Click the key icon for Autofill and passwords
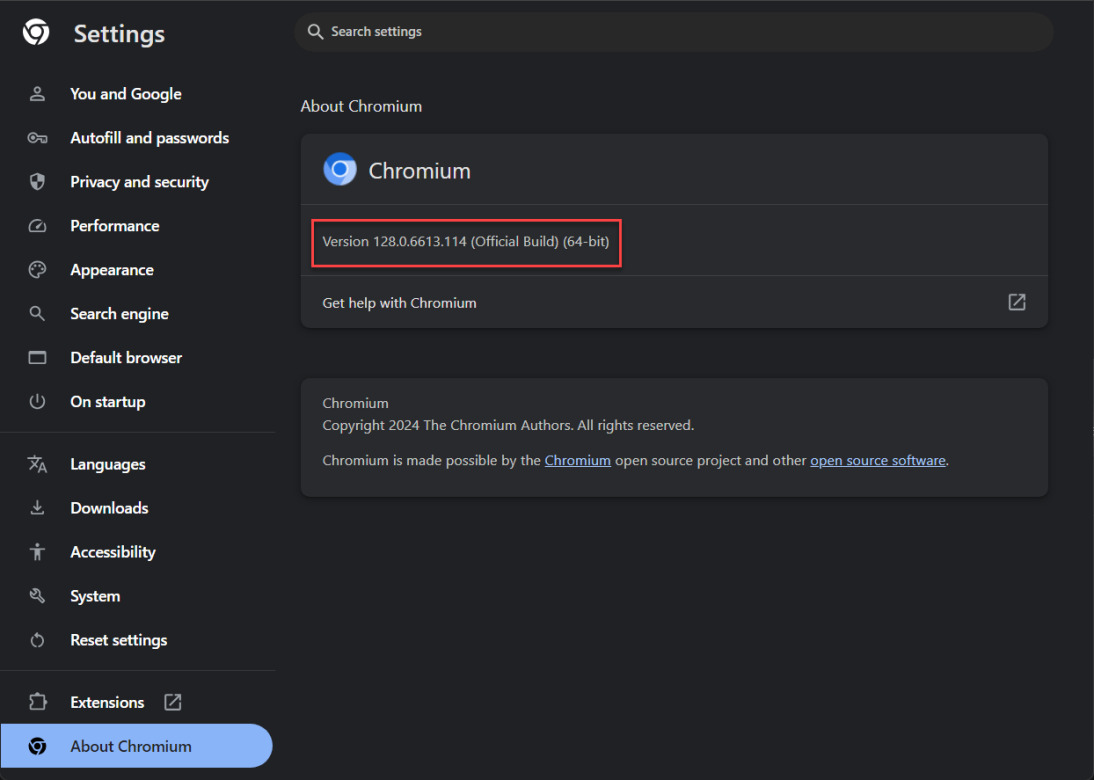 click(x=37, y=138)
